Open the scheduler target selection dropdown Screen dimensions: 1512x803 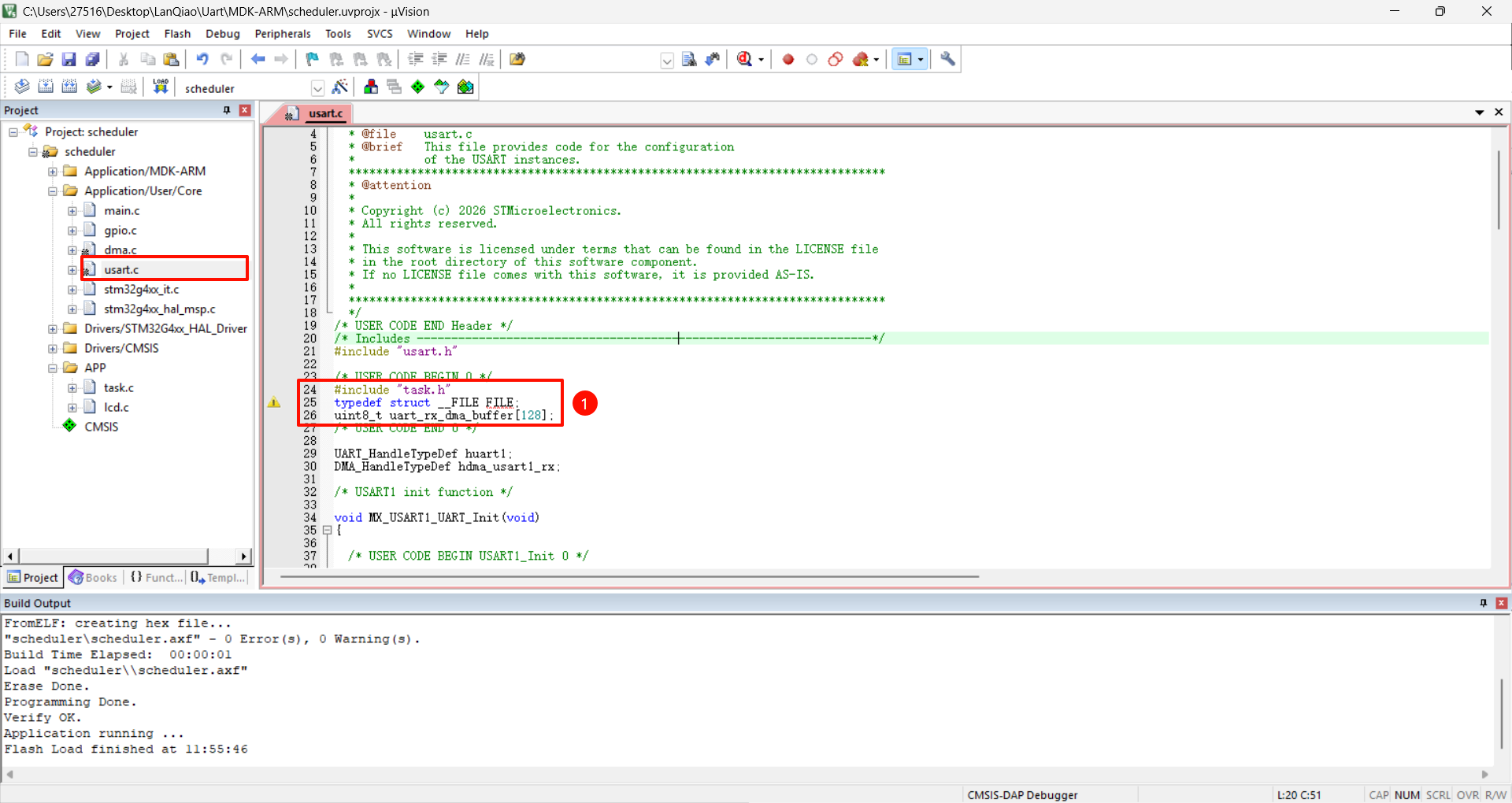[317, 88]
